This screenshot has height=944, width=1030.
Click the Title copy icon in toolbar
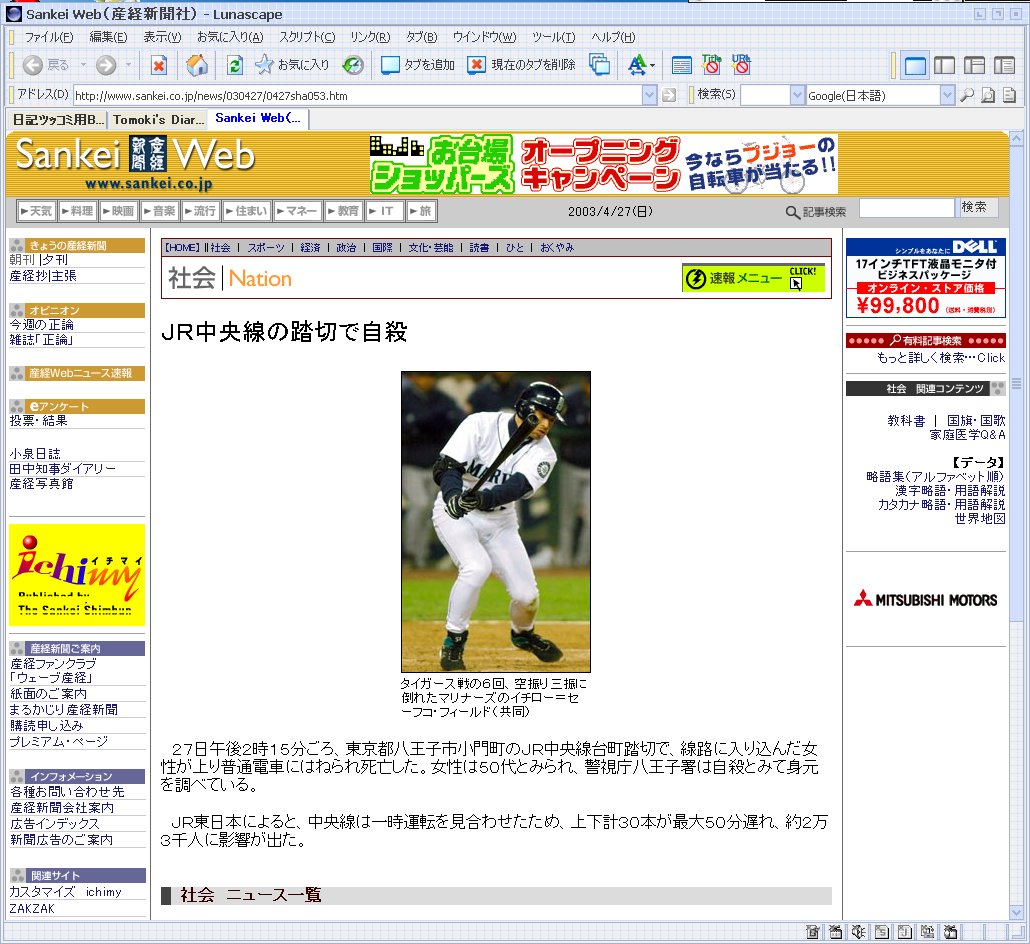(x=712, y=66)
